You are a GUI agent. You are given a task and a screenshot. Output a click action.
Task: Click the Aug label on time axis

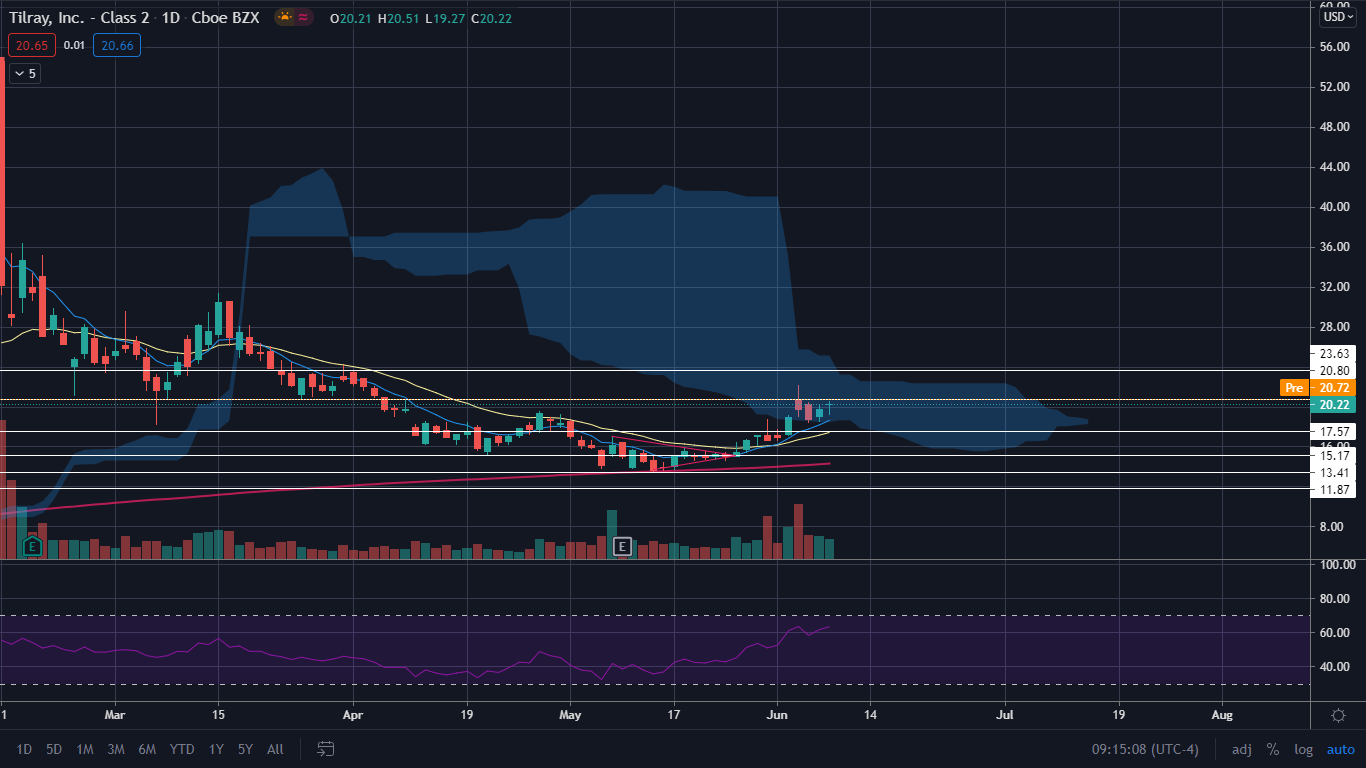1221,716
